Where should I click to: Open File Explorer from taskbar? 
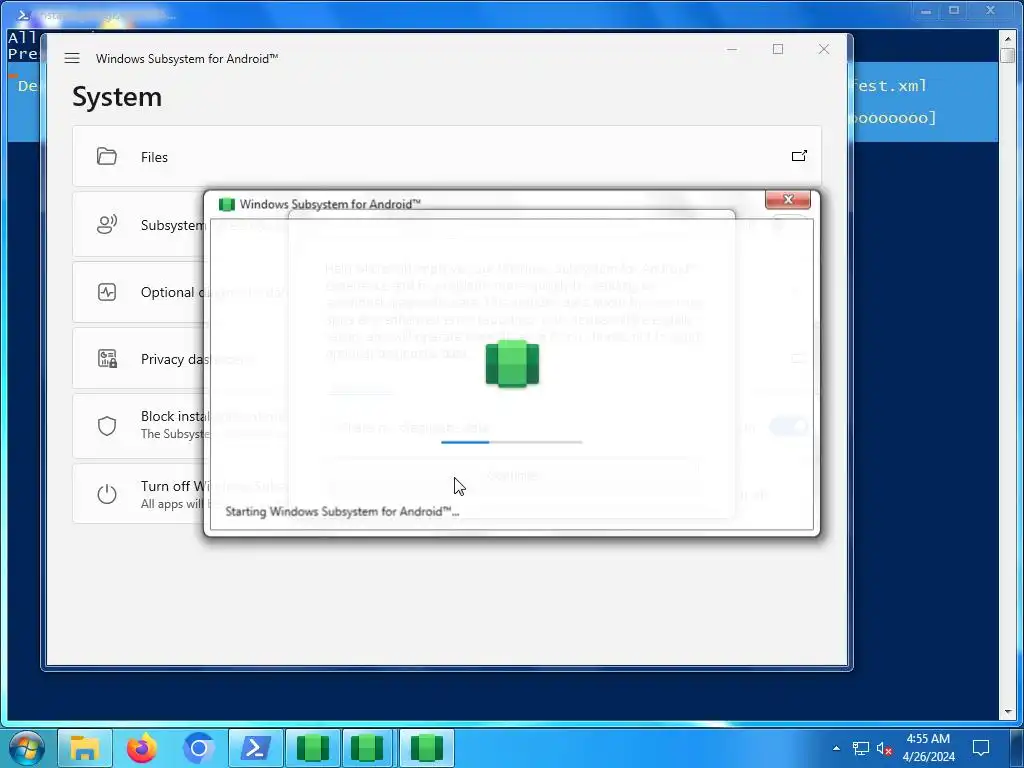tap(85, 748)
